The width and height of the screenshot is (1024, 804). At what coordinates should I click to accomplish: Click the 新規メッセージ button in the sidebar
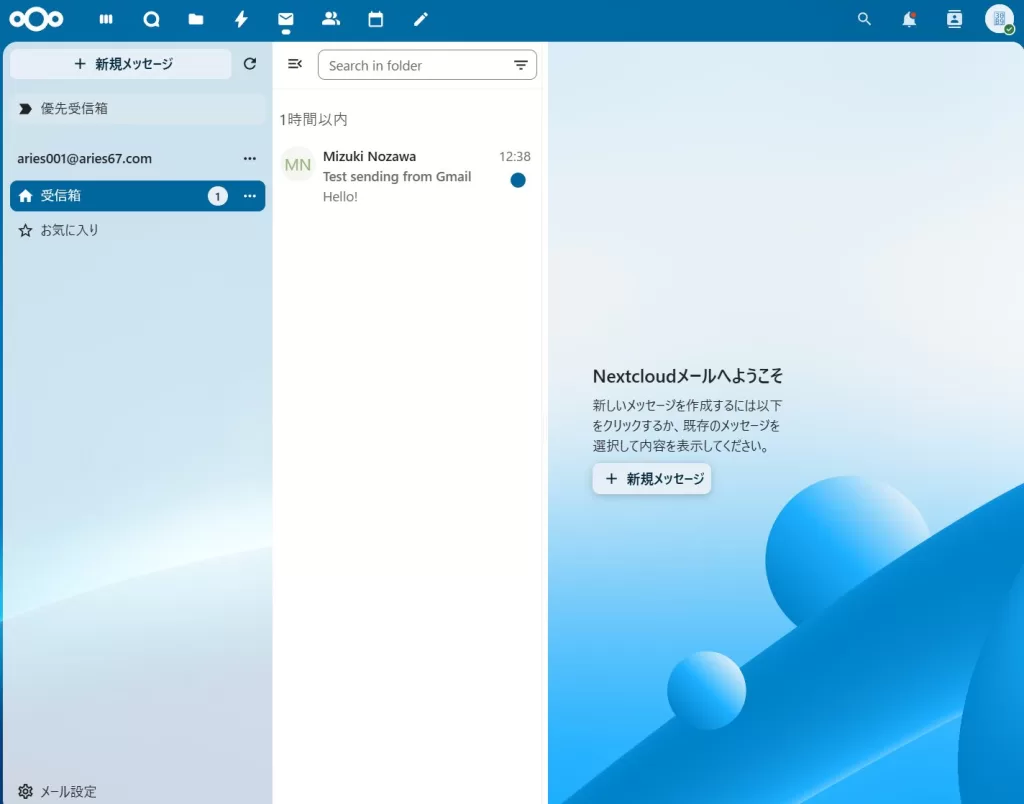[119, 63]
